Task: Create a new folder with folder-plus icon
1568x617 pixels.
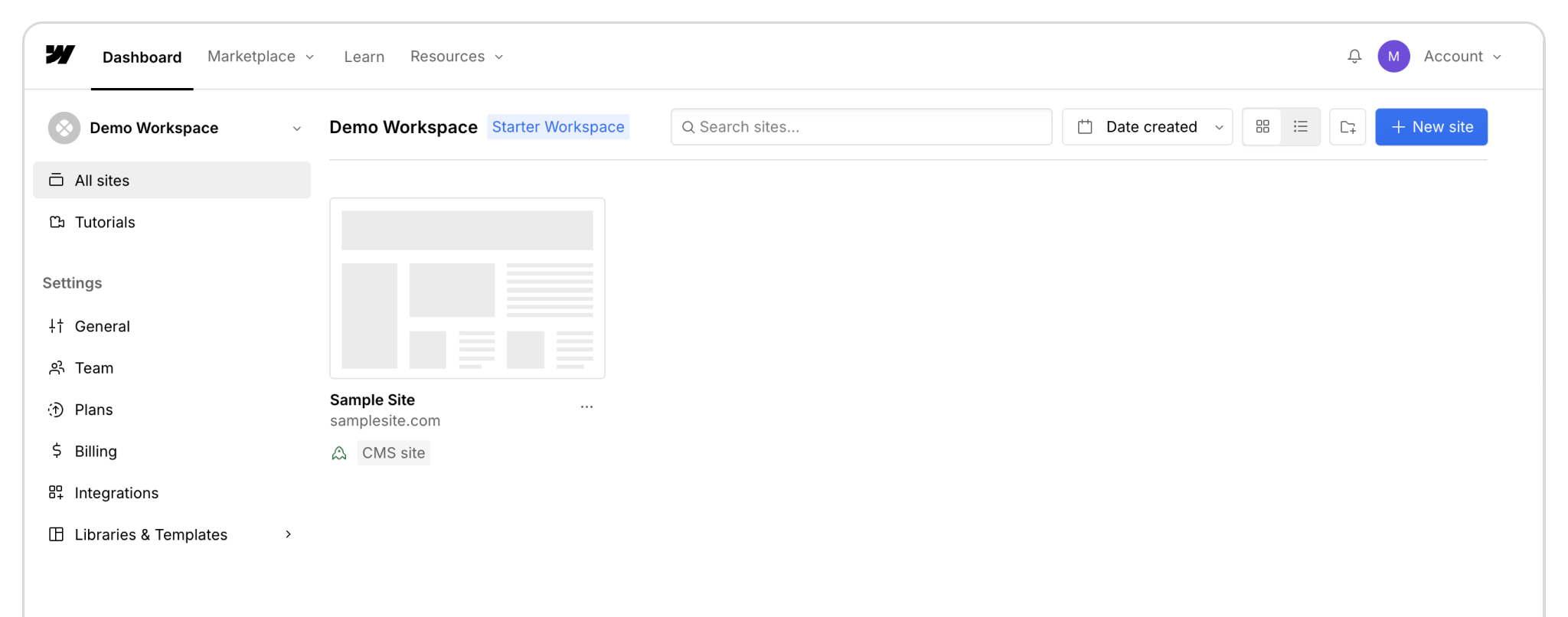Action: click(x=1347, y=127)
